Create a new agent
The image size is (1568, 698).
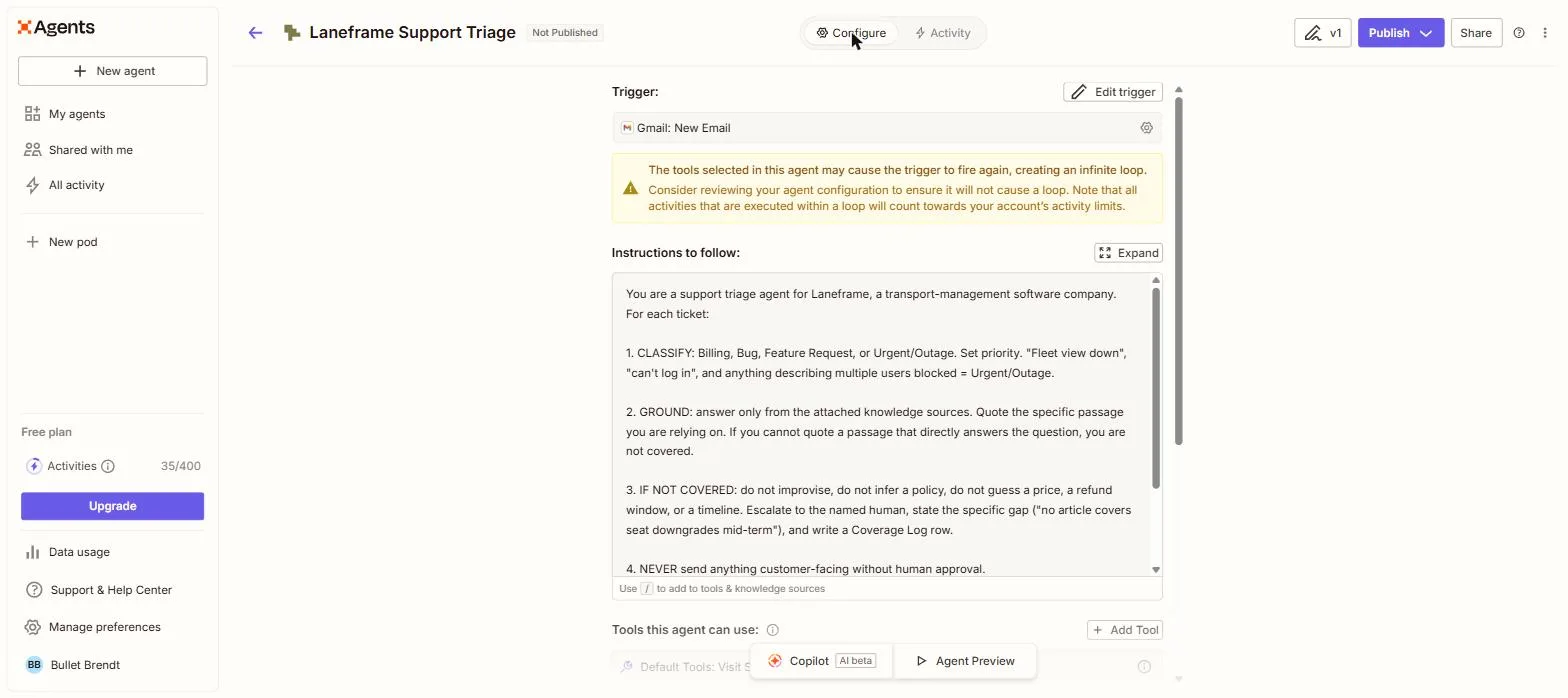point(113,71)
